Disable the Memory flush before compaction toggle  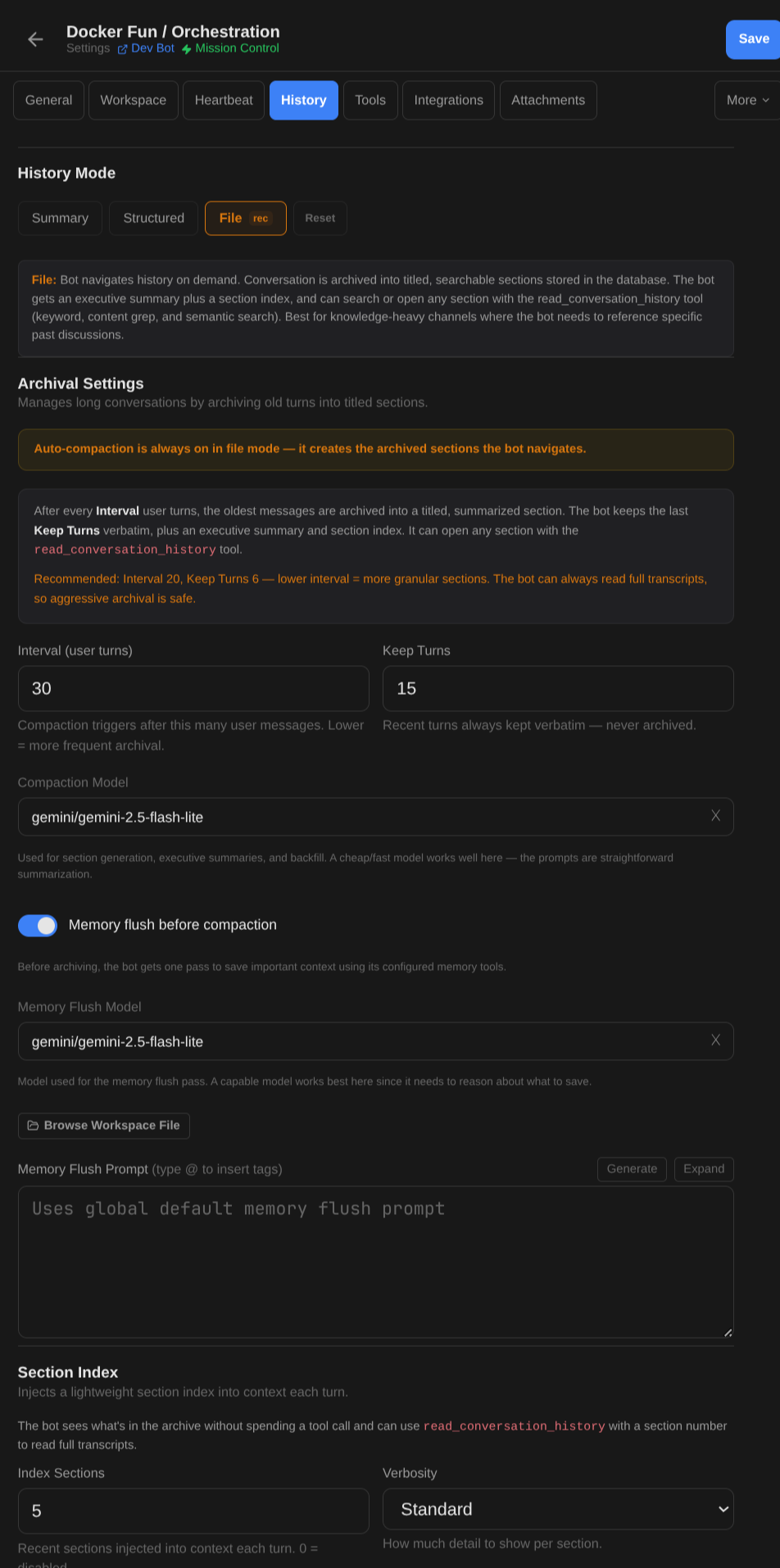click(x=37, y=925)
